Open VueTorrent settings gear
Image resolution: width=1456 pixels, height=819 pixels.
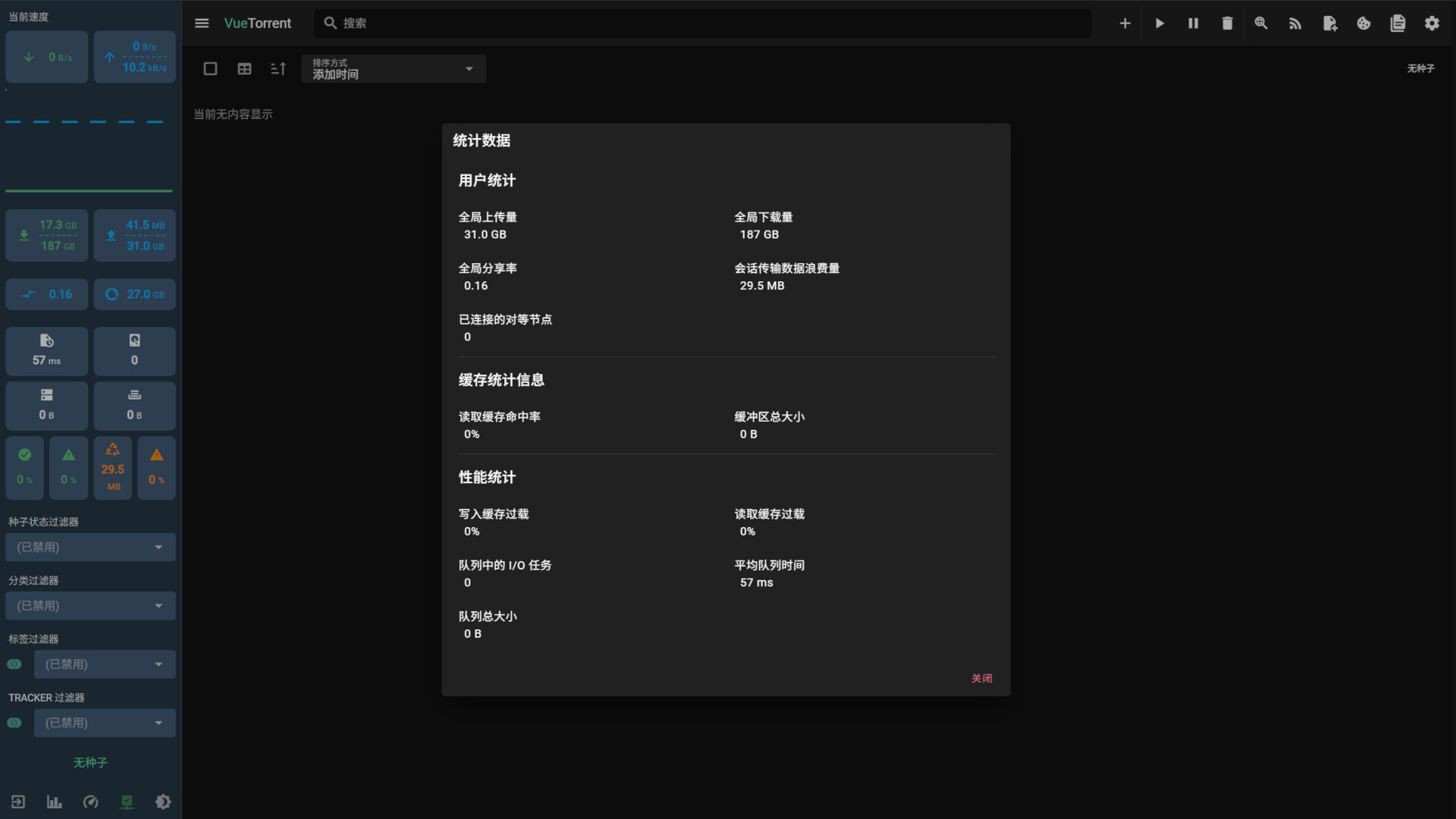point(1432,24)
